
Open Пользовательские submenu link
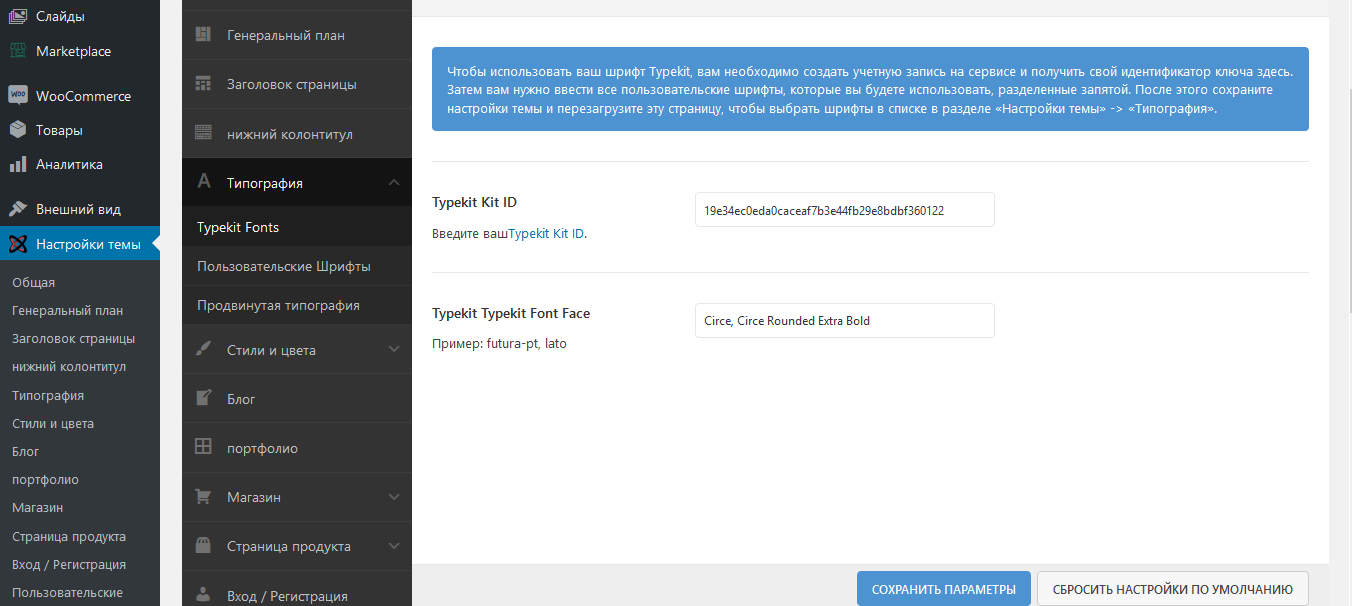click(x=67, y=592)
